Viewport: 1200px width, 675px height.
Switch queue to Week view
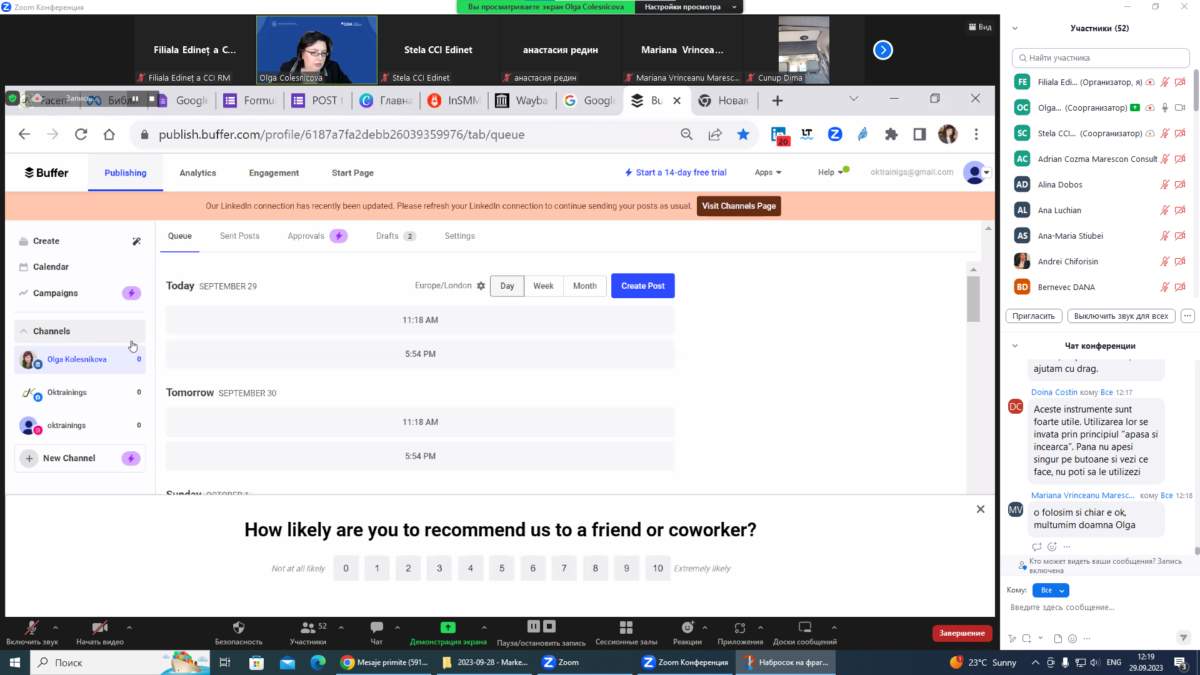click(x=543, y=286)
